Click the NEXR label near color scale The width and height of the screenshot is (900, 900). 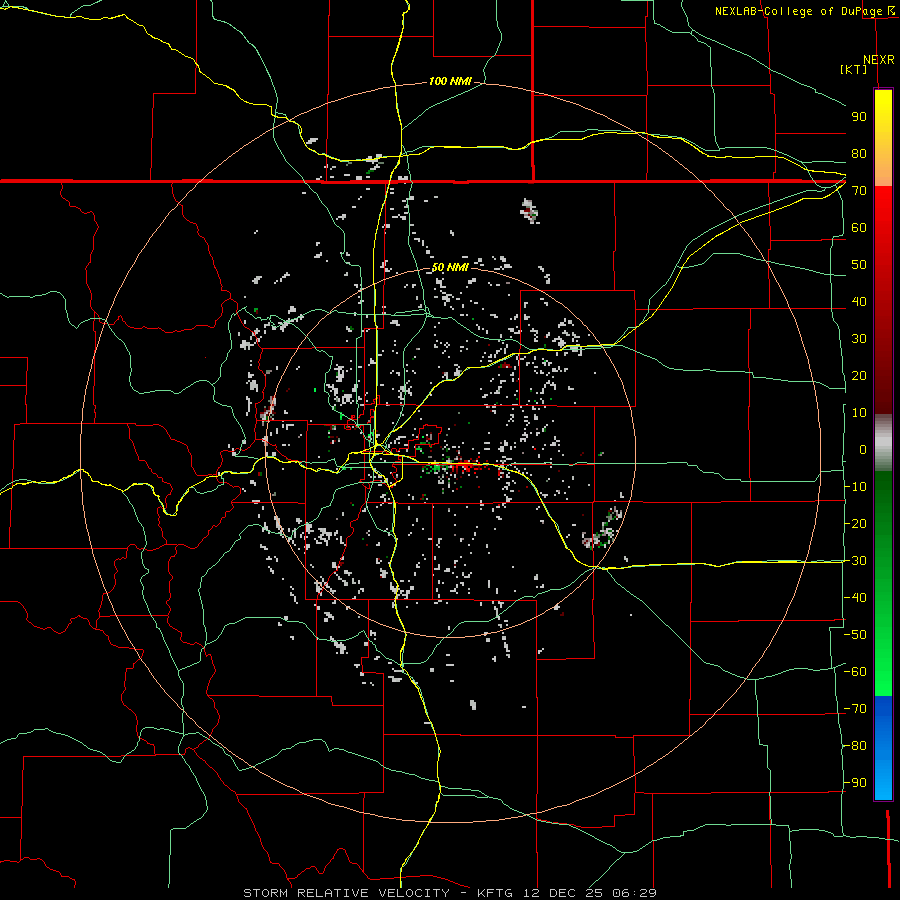pos(879,60)
